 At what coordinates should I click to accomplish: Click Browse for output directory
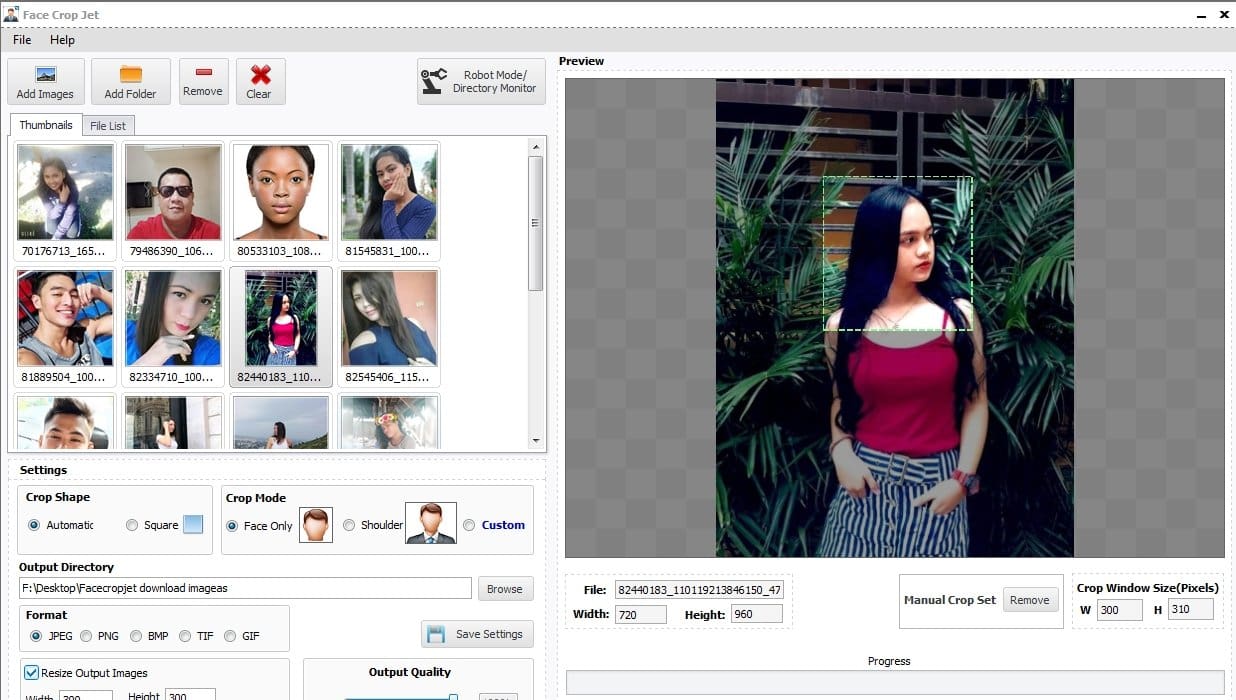pos(504,589)
